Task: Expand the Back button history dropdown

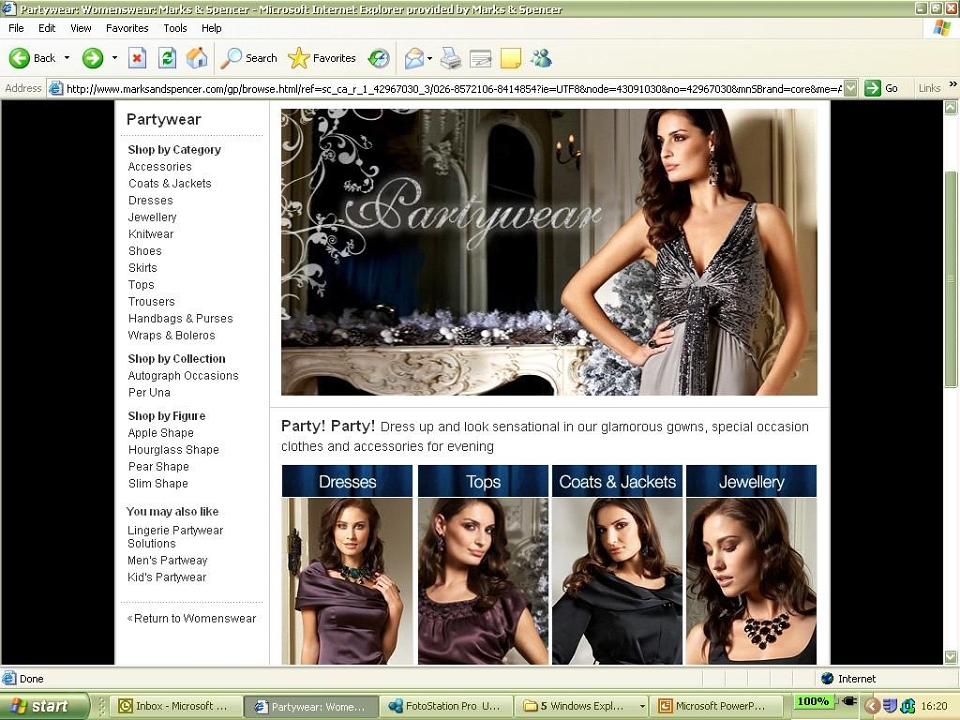Action: 67,58
